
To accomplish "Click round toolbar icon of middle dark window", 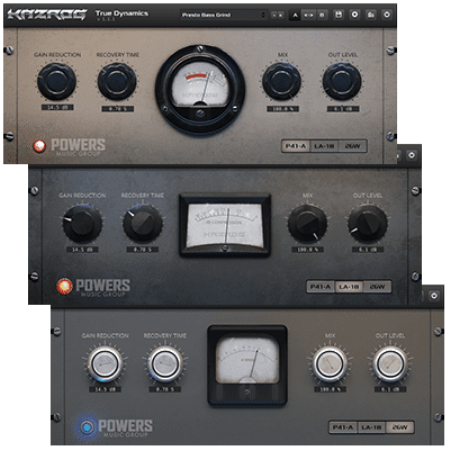I will pos(412,155).
